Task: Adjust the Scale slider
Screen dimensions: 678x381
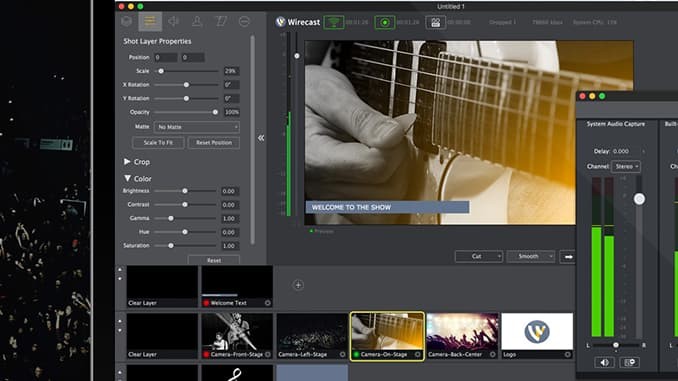Action: click(187, 71)
